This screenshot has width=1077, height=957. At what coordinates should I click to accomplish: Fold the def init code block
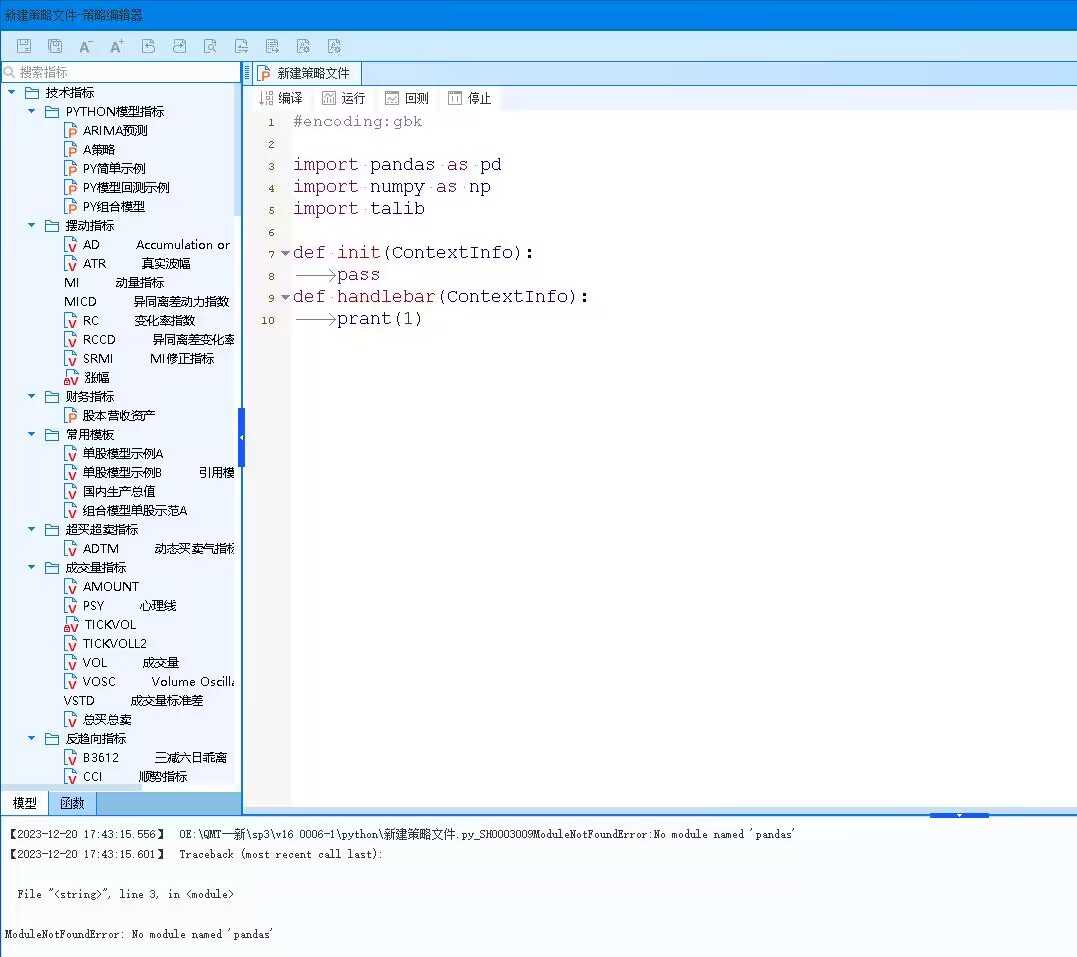(285, 254)
